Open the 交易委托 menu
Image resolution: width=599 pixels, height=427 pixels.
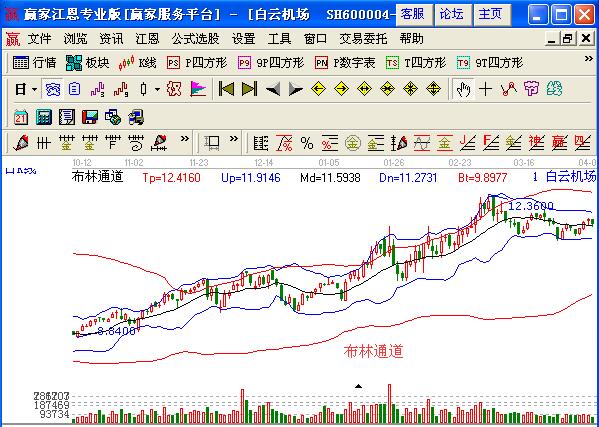[363, 39]
